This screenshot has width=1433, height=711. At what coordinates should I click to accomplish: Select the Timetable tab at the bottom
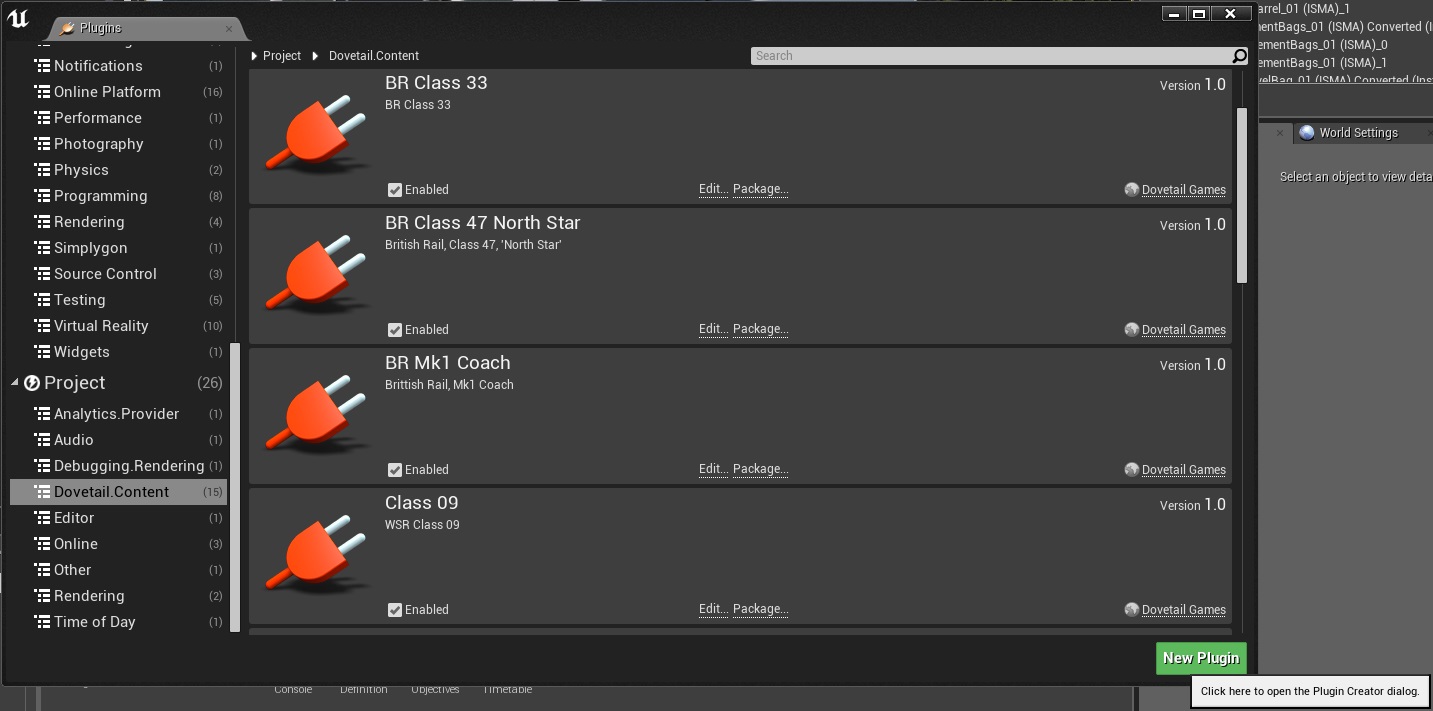click(x=509, y=689)
